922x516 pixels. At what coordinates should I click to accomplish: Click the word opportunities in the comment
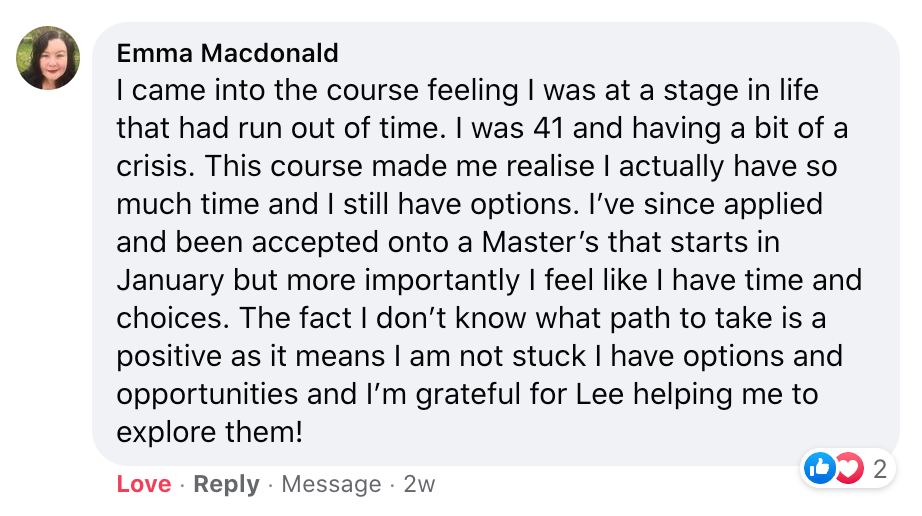pos(207,395)
